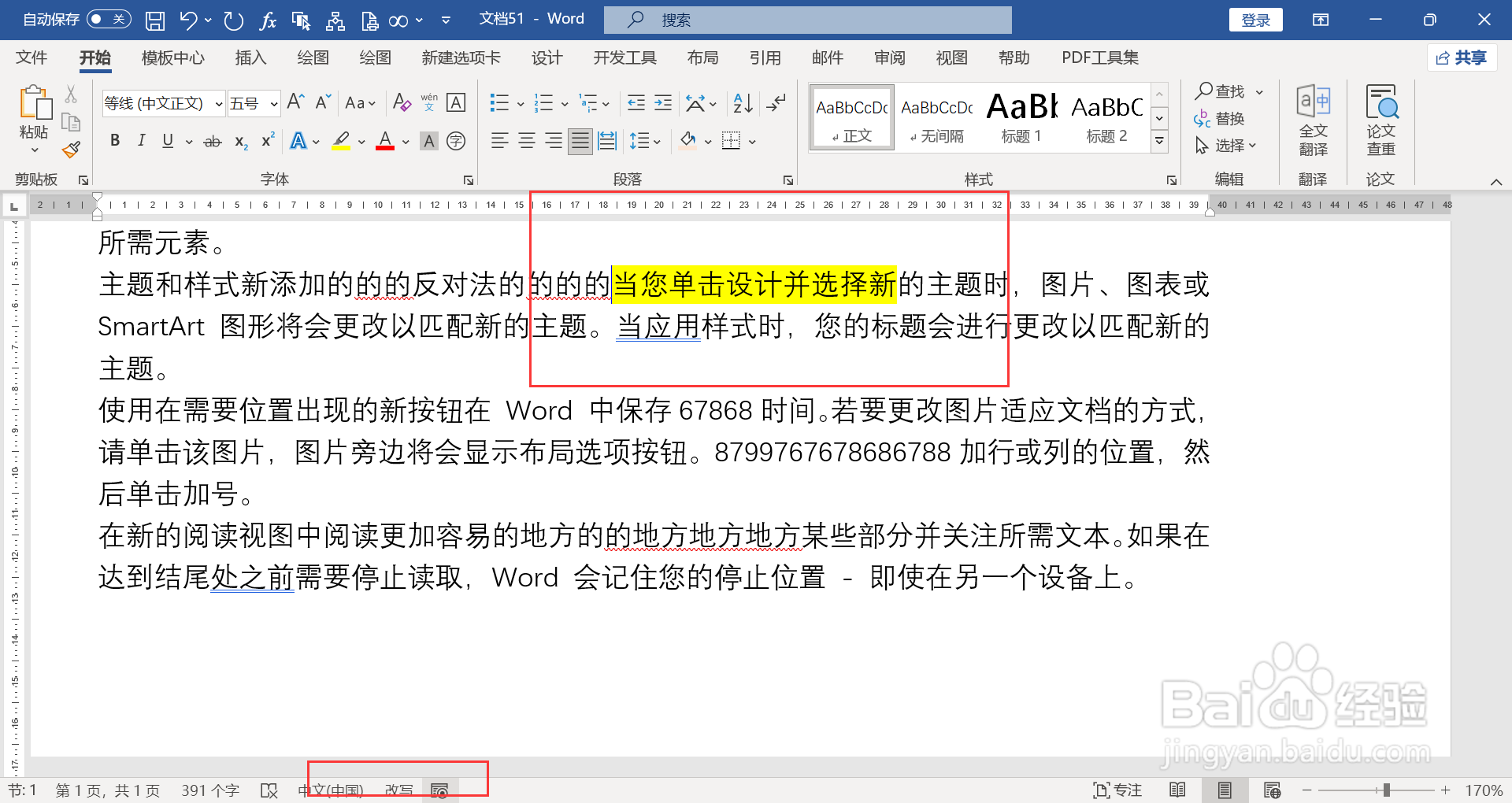1512x803 pixels.
Task: Switch to the 审阅 Review tab
Action: point(889,57)
